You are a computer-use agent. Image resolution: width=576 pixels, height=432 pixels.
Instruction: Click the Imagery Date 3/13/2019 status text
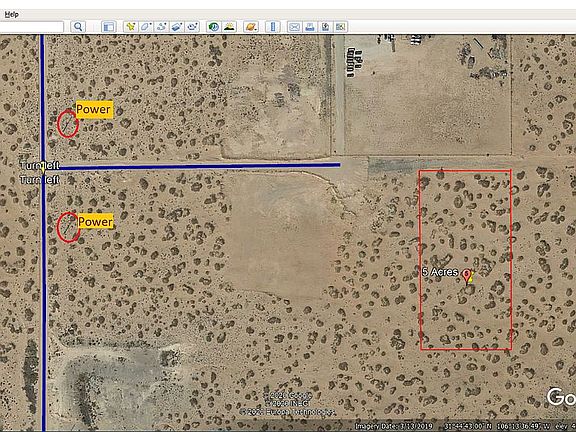(x=393, y=426)
